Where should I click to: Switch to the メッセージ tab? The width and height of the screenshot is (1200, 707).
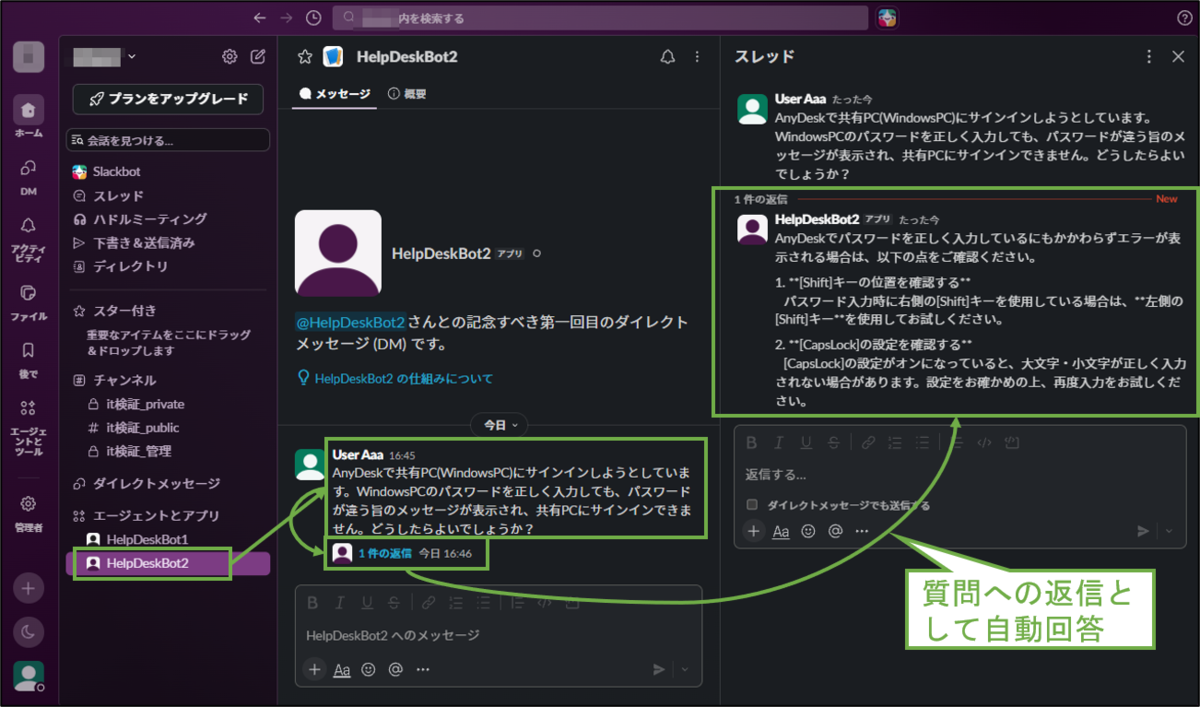point(335,94)
